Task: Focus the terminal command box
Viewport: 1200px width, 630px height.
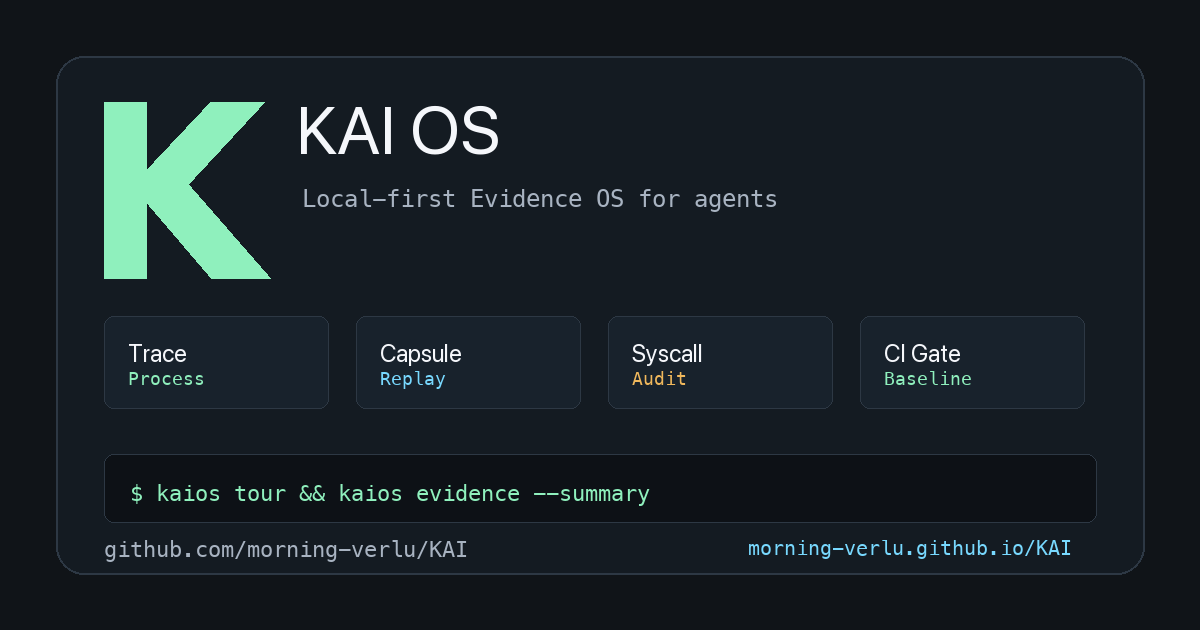Action: 600,489
